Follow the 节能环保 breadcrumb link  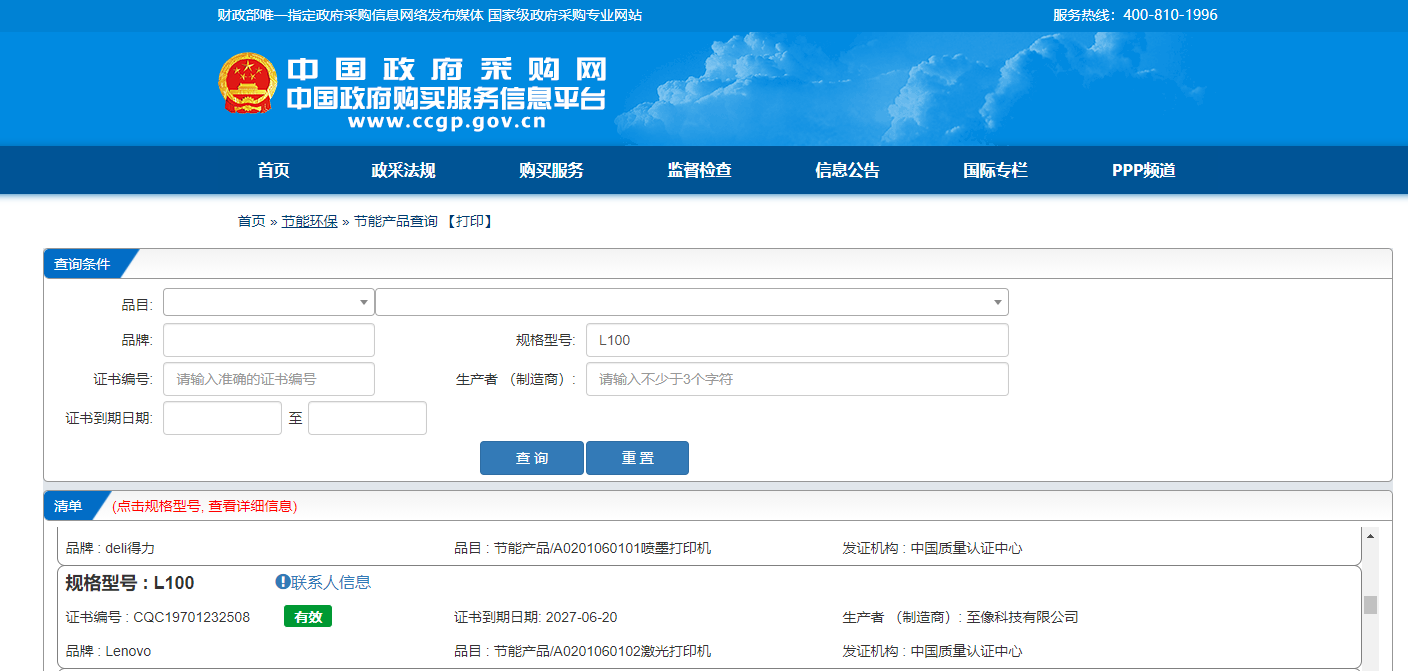click(x=309, y=221)
